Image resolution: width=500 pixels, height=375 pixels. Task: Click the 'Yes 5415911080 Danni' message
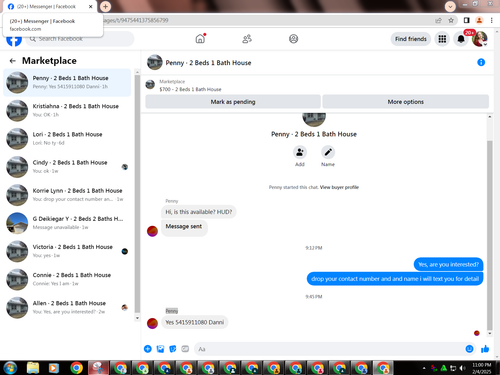pos(195,322)
